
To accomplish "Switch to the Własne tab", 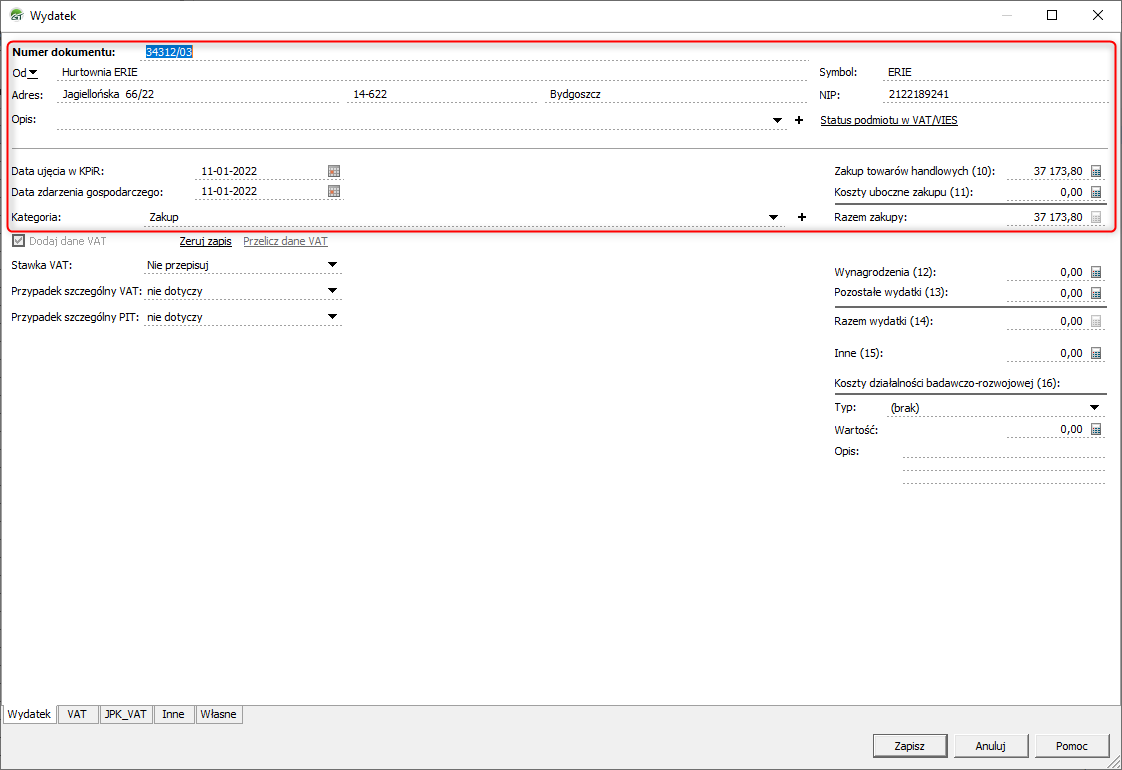I will [218, 714].
